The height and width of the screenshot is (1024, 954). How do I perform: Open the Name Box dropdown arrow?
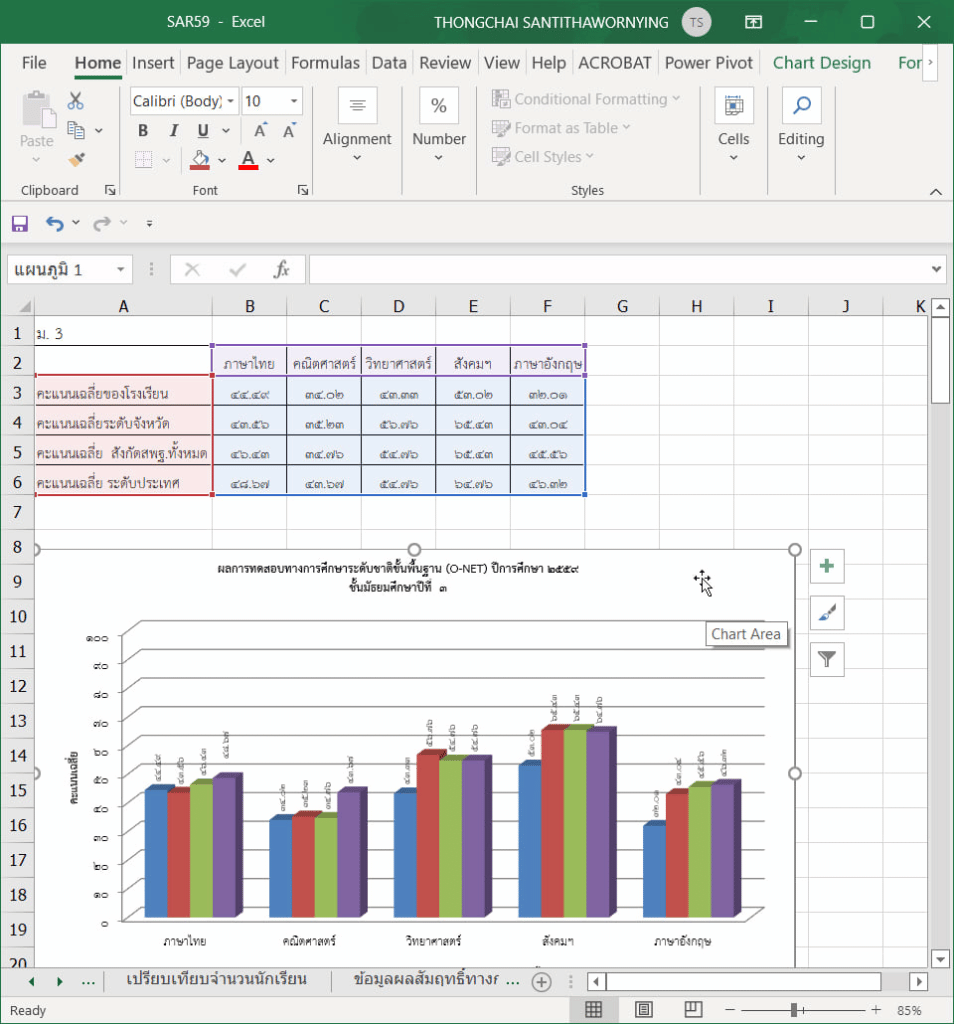pyautogui.click(x=121, y=270)
